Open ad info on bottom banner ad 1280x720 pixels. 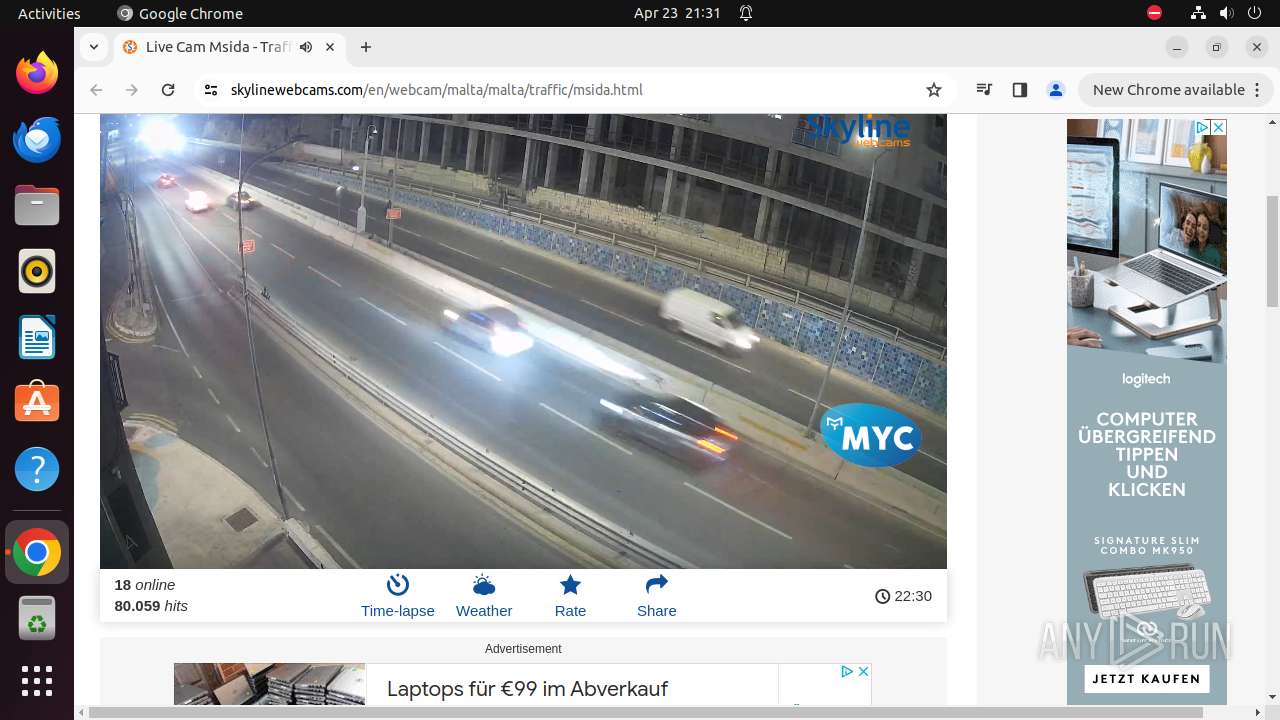[846, 671]
